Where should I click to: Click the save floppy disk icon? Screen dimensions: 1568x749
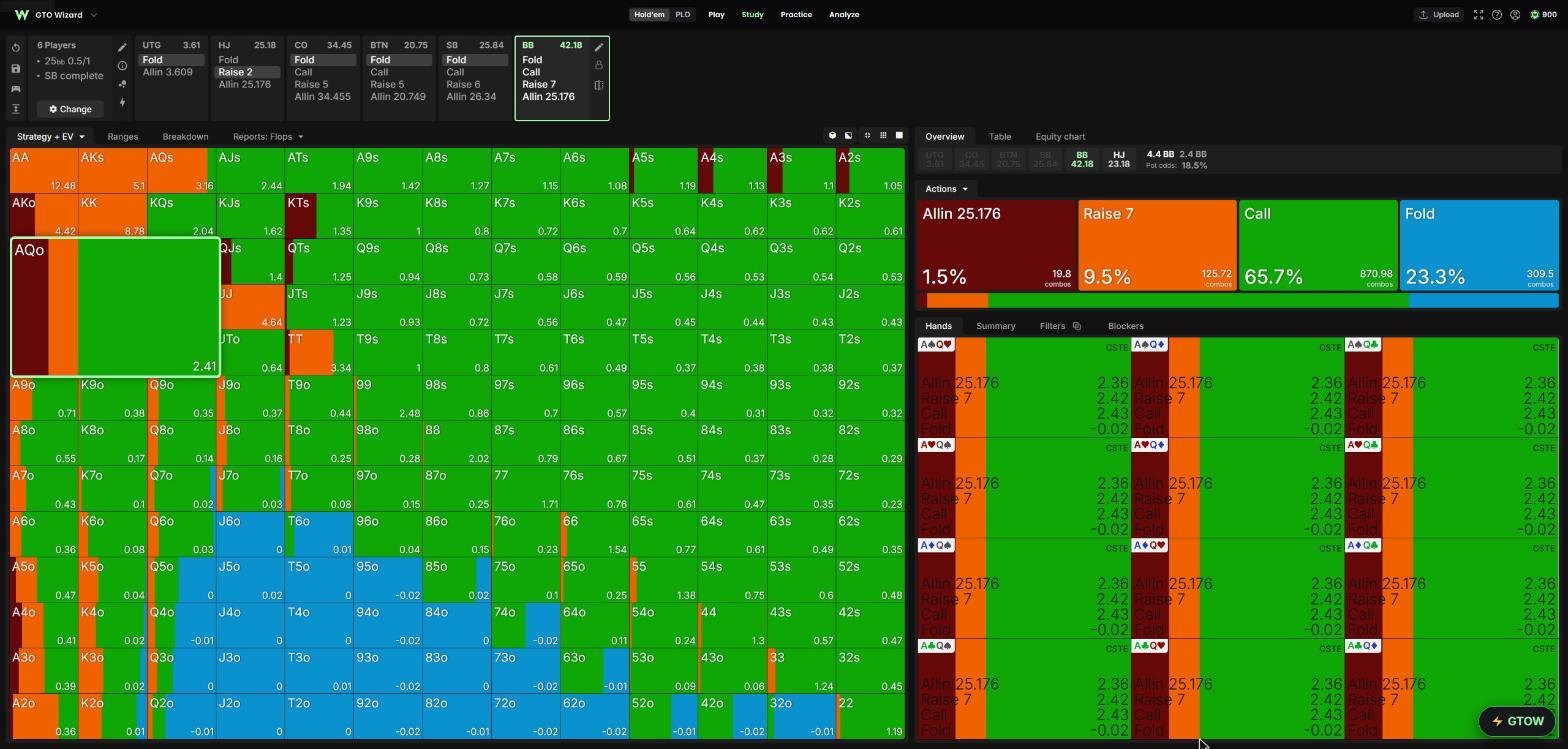[16, 68]
